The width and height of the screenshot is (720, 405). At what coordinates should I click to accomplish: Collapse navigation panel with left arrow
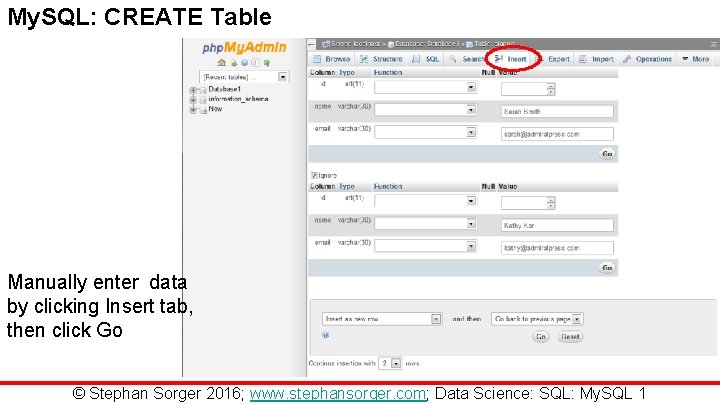312,44
